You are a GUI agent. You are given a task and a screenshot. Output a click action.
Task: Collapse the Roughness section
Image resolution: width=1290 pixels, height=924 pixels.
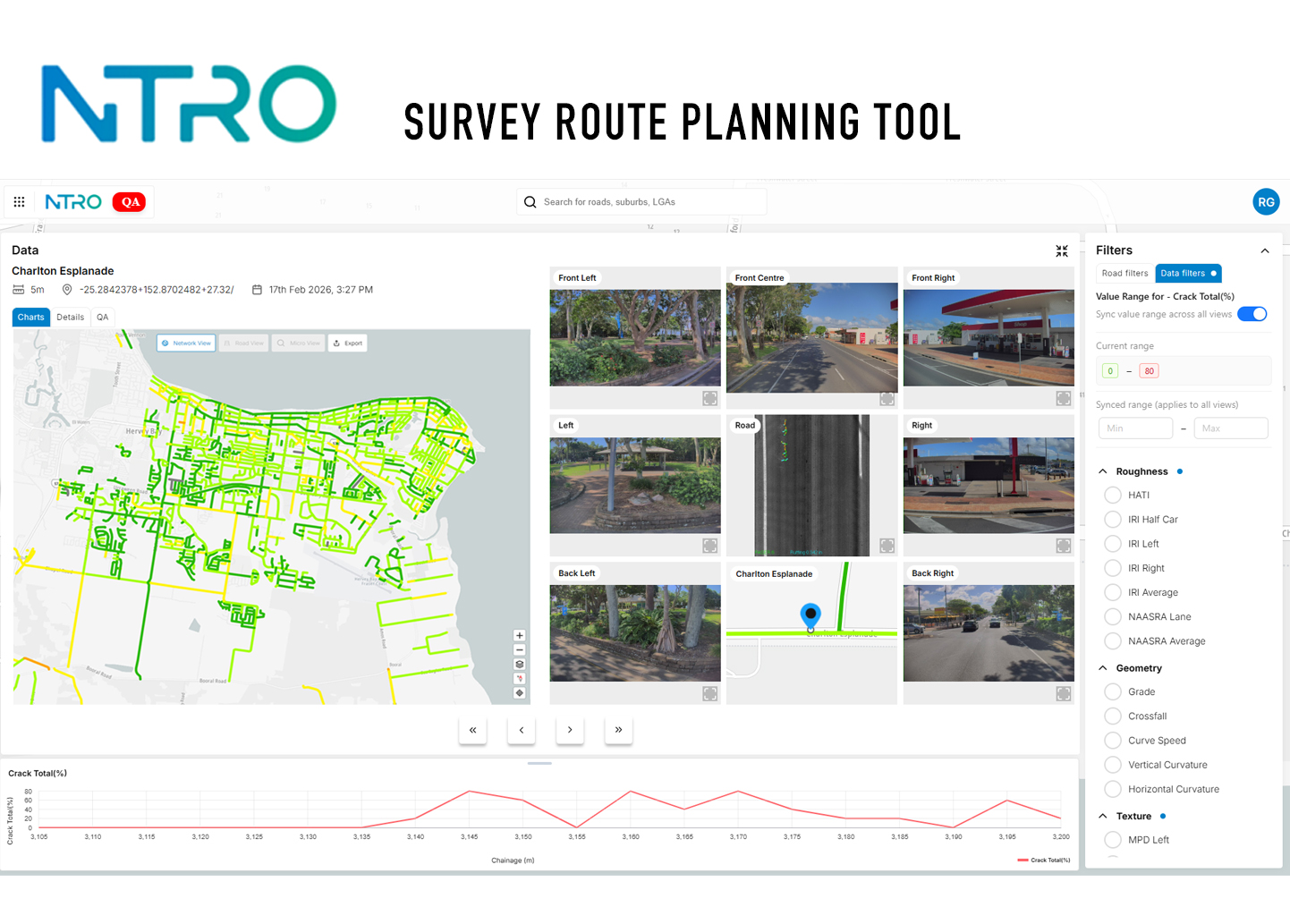tap(1103, 471)
